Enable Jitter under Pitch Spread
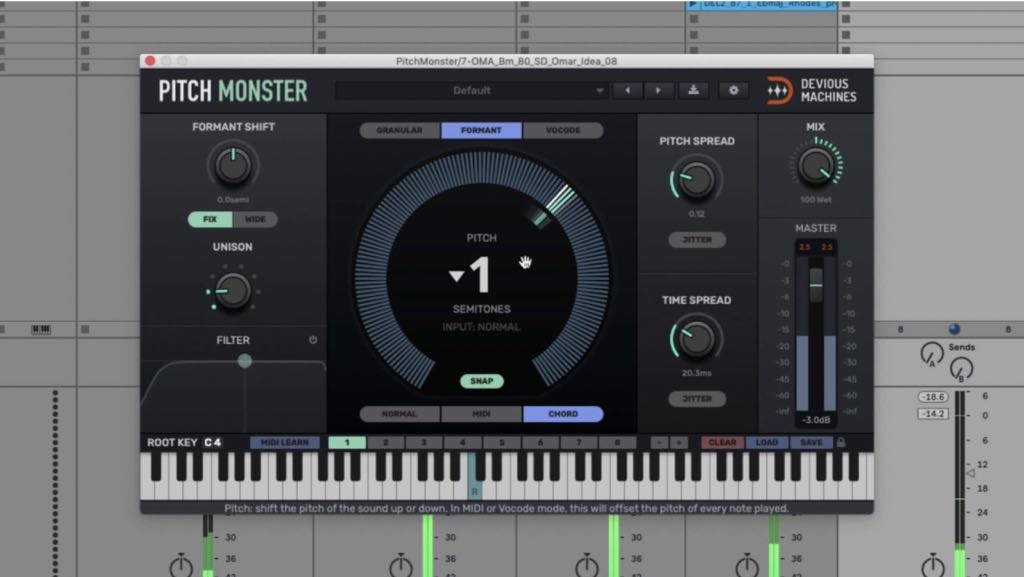The image size is (1024, 577). pyautogui.click(x=697, y=239)
